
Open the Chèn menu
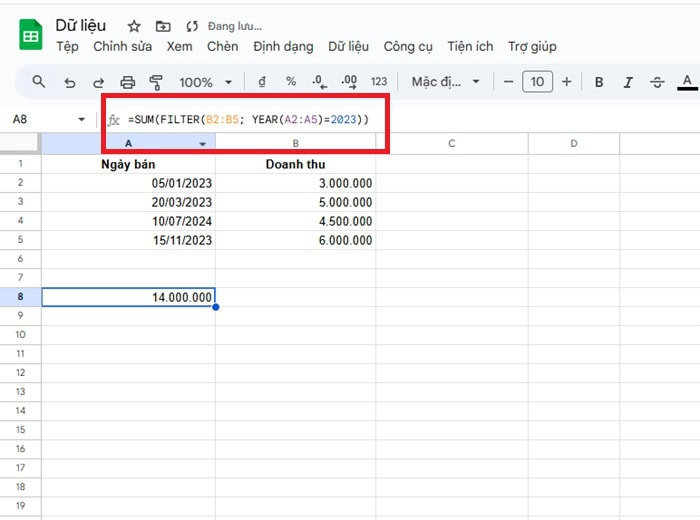click(x=222, y=46)
